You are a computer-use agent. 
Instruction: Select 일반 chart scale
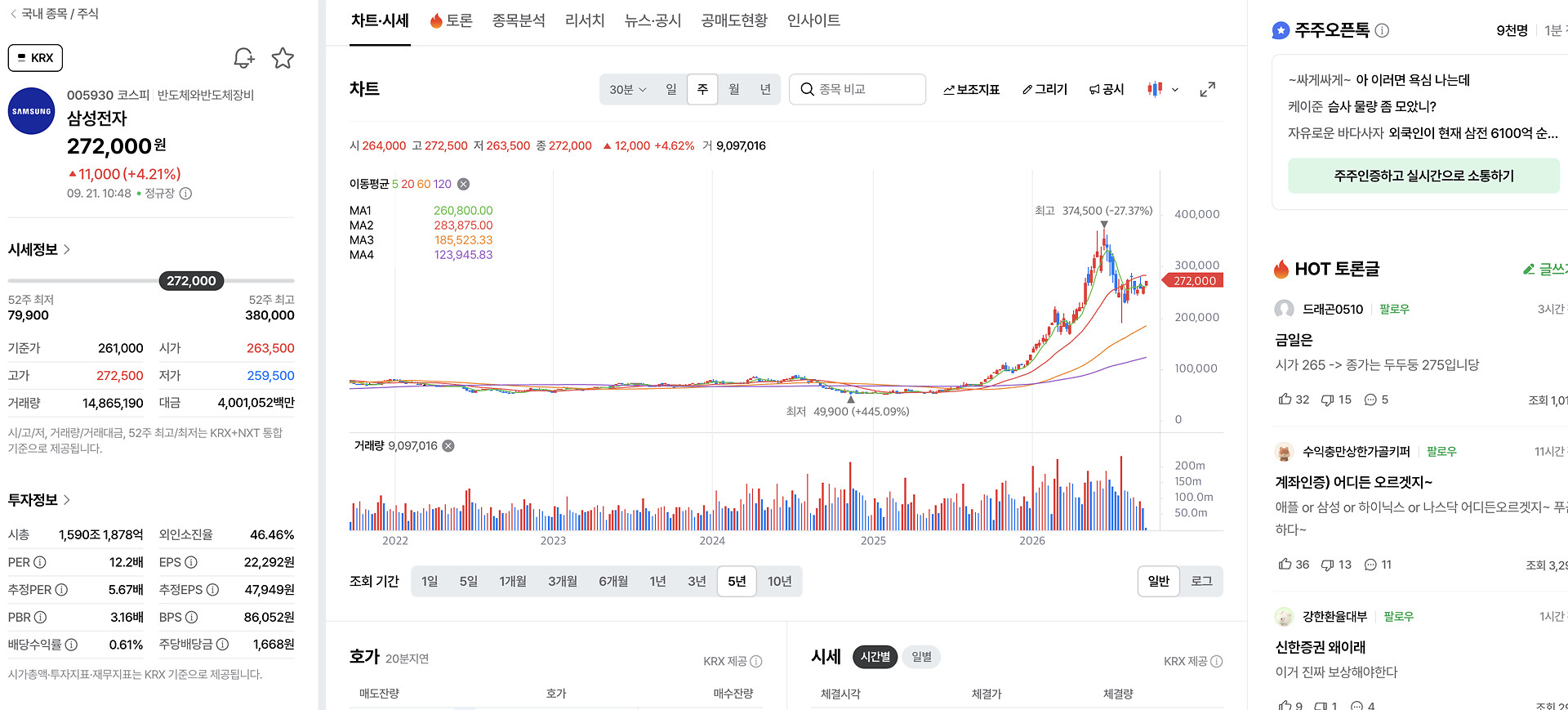tap(1159, 581)
